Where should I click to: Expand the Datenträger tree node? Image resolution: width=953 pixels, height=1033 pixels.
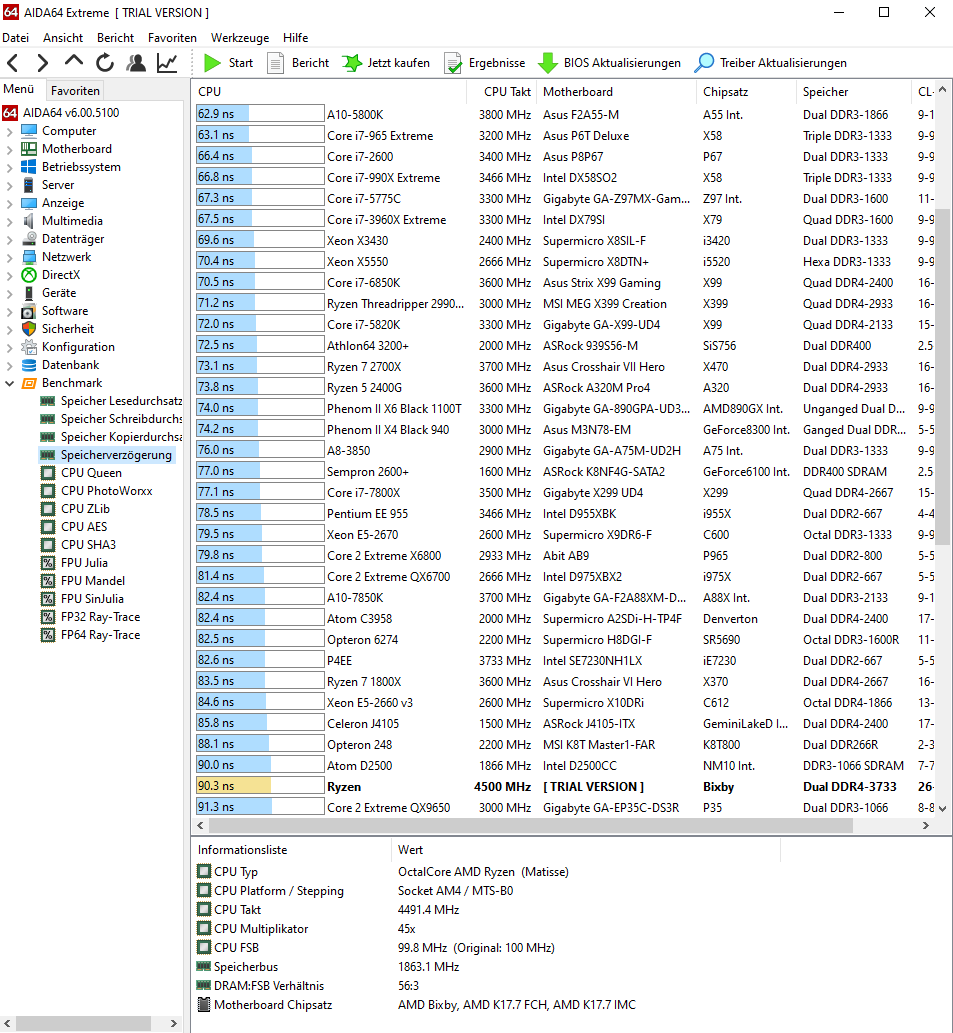tap(9, 239)
